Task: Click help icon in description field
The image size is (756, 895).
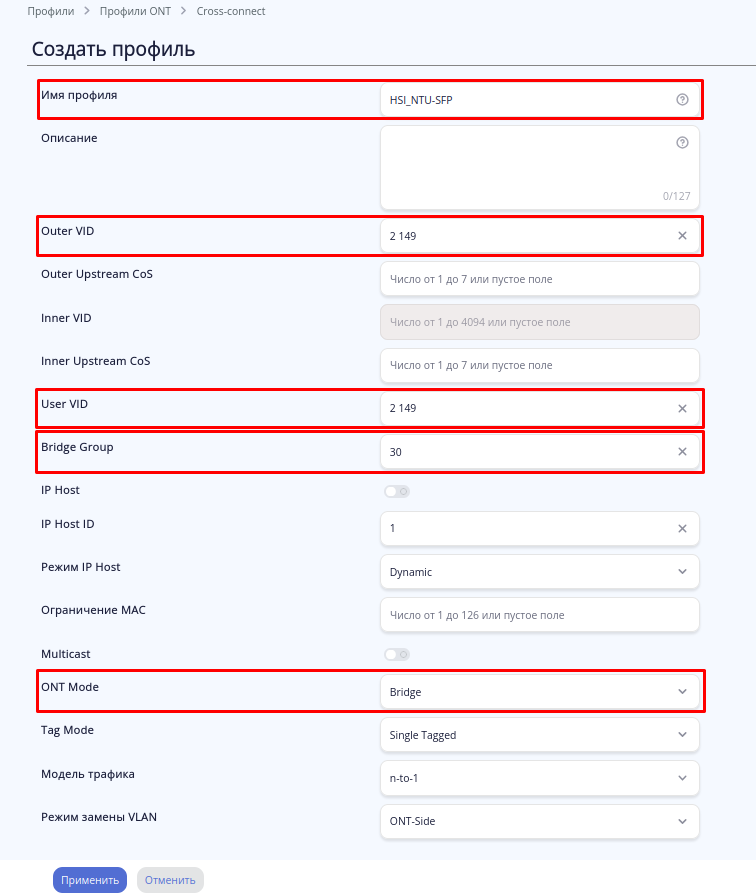Action: point(682,143)
